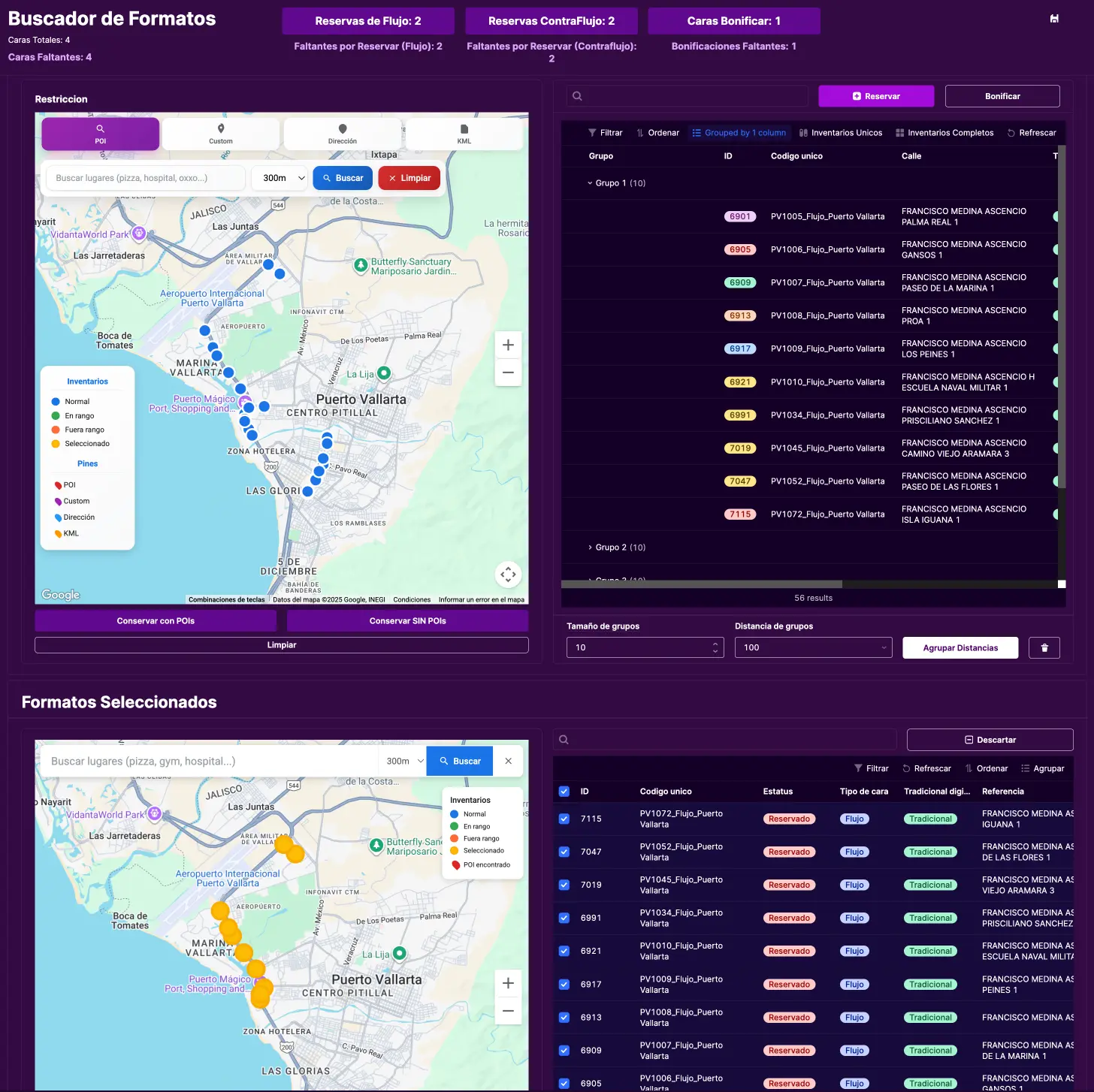This screenshot has width=1094, height=1092.
Task: Toggle fullscreen on the Restriccion map
Action: click(508, 575)
